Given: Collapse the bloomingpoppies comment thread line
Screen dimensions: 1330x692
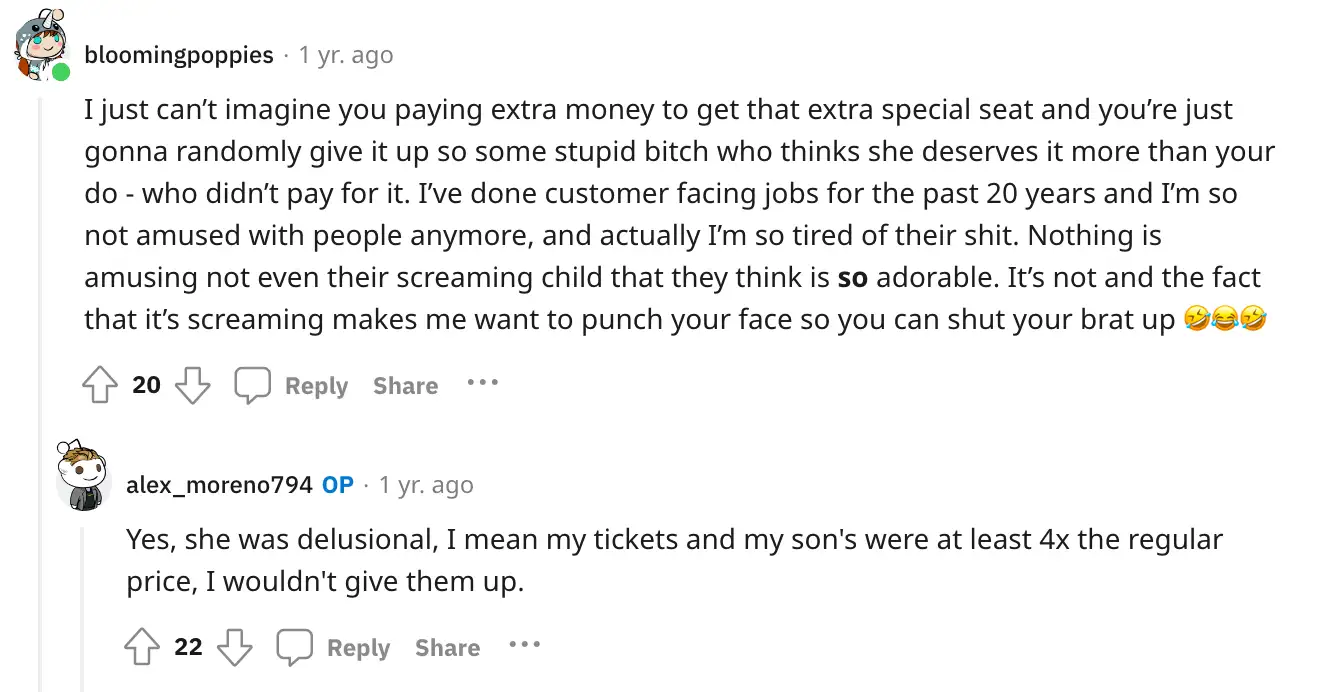Looking at the screenshot, I should 40,400.
